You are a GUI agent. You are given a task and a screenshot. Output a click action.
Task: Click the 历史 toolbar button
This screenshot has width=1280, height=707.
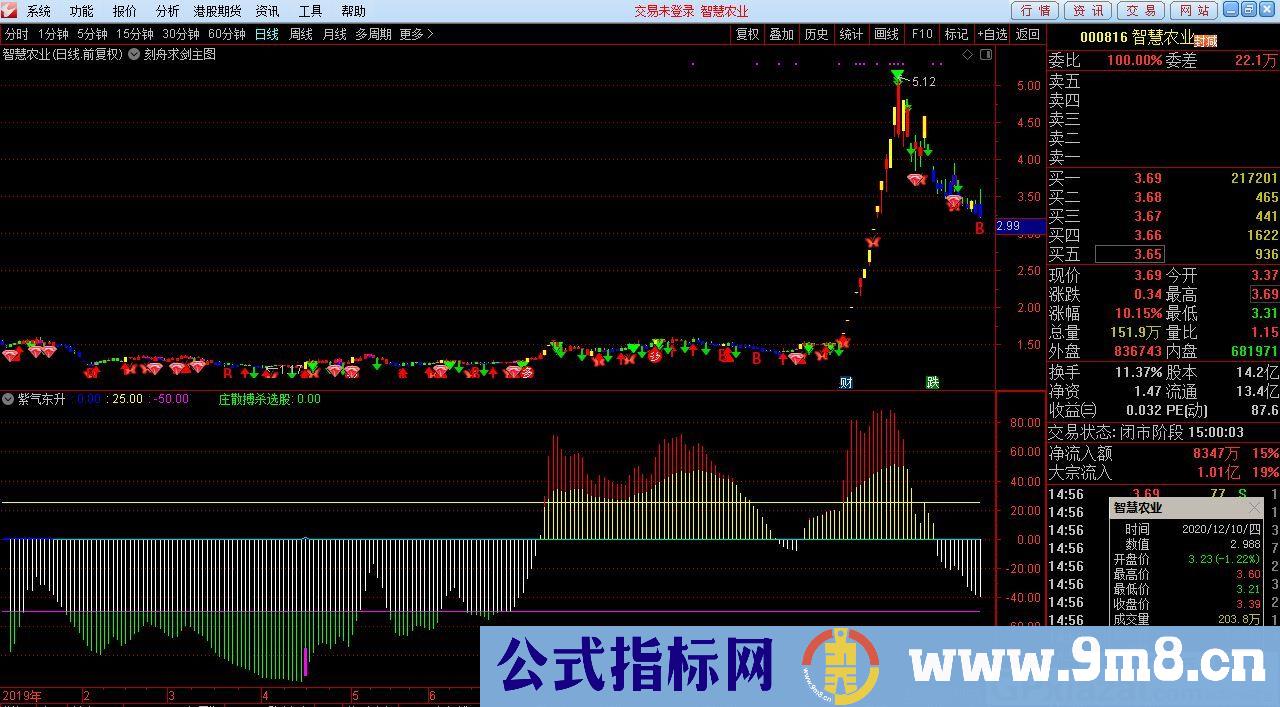tap(816, 34)
